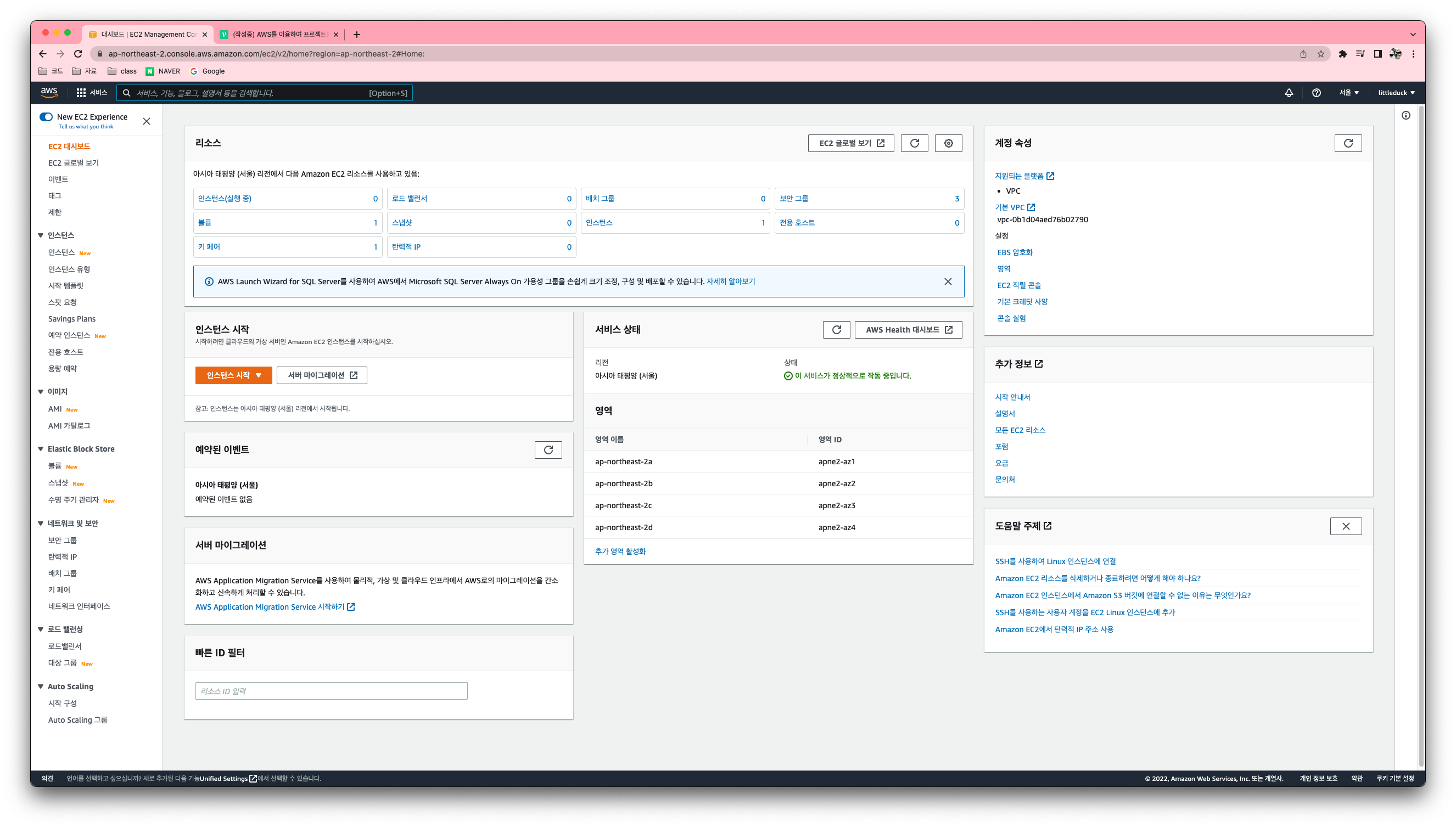
Task: Click the 추가 영역 활성화 link
Action: (620, 551)
